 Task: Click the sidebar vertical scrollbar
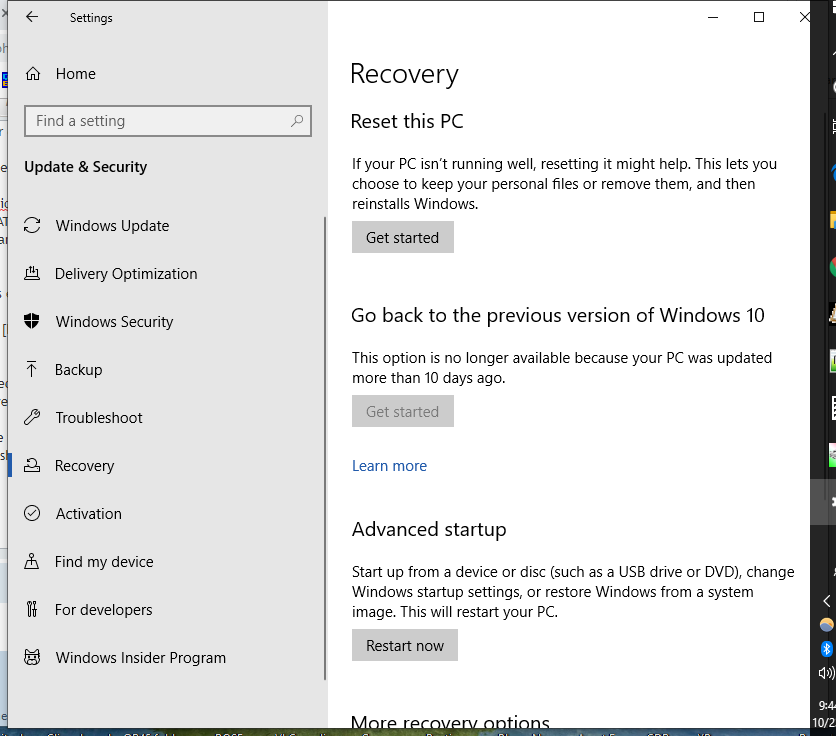(x=325, y=448)
